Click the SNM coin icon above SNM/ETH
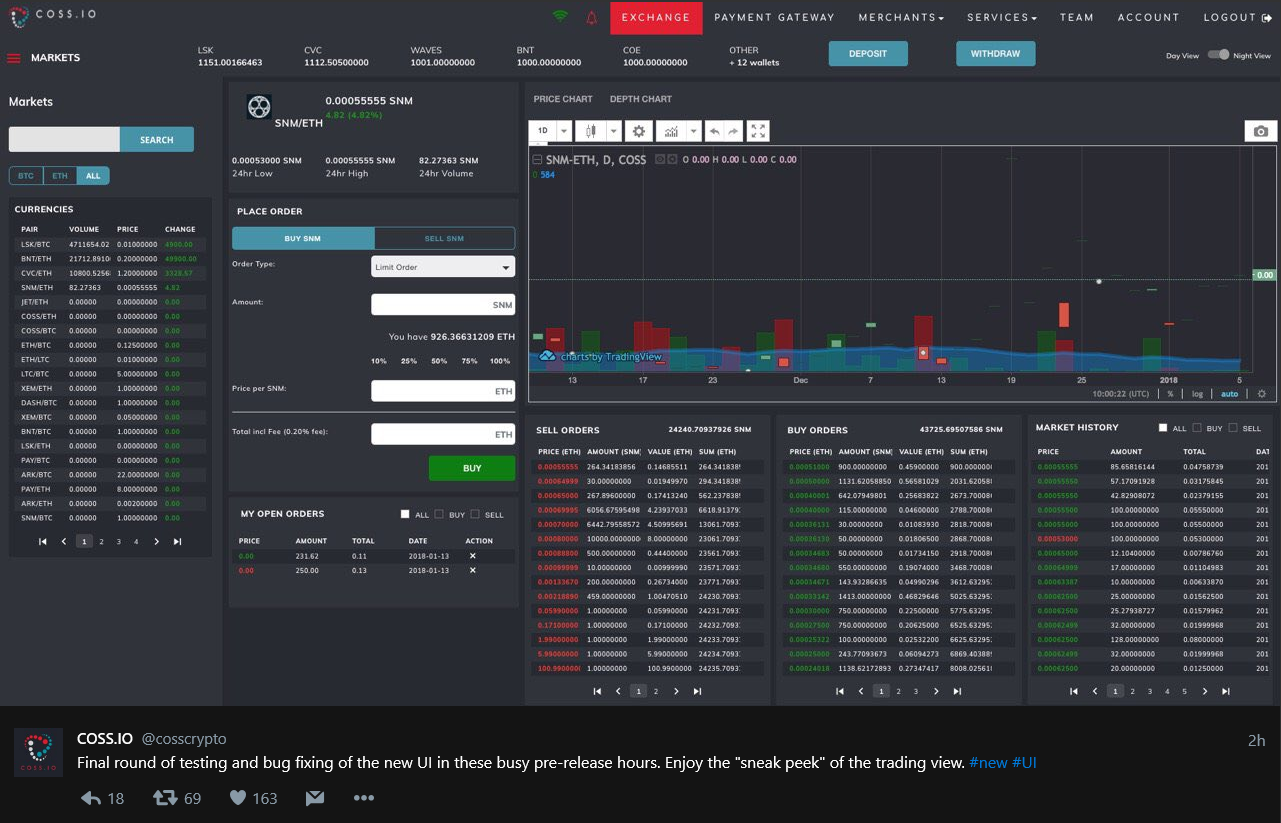 pos(259,106)
